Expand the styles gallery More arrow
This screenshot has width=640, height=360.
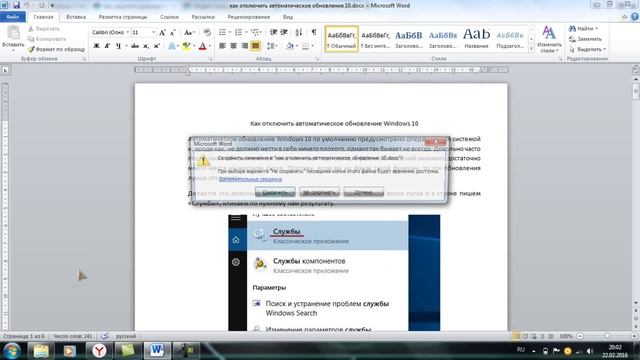click(x=531, y=49)
